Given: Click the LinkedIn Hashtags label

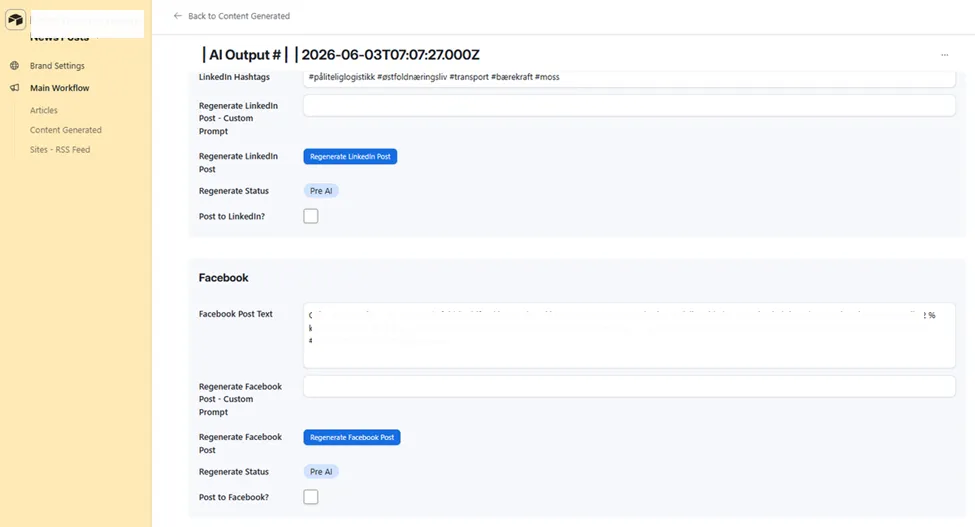Looking at the screenshot, I should point(234,77).
